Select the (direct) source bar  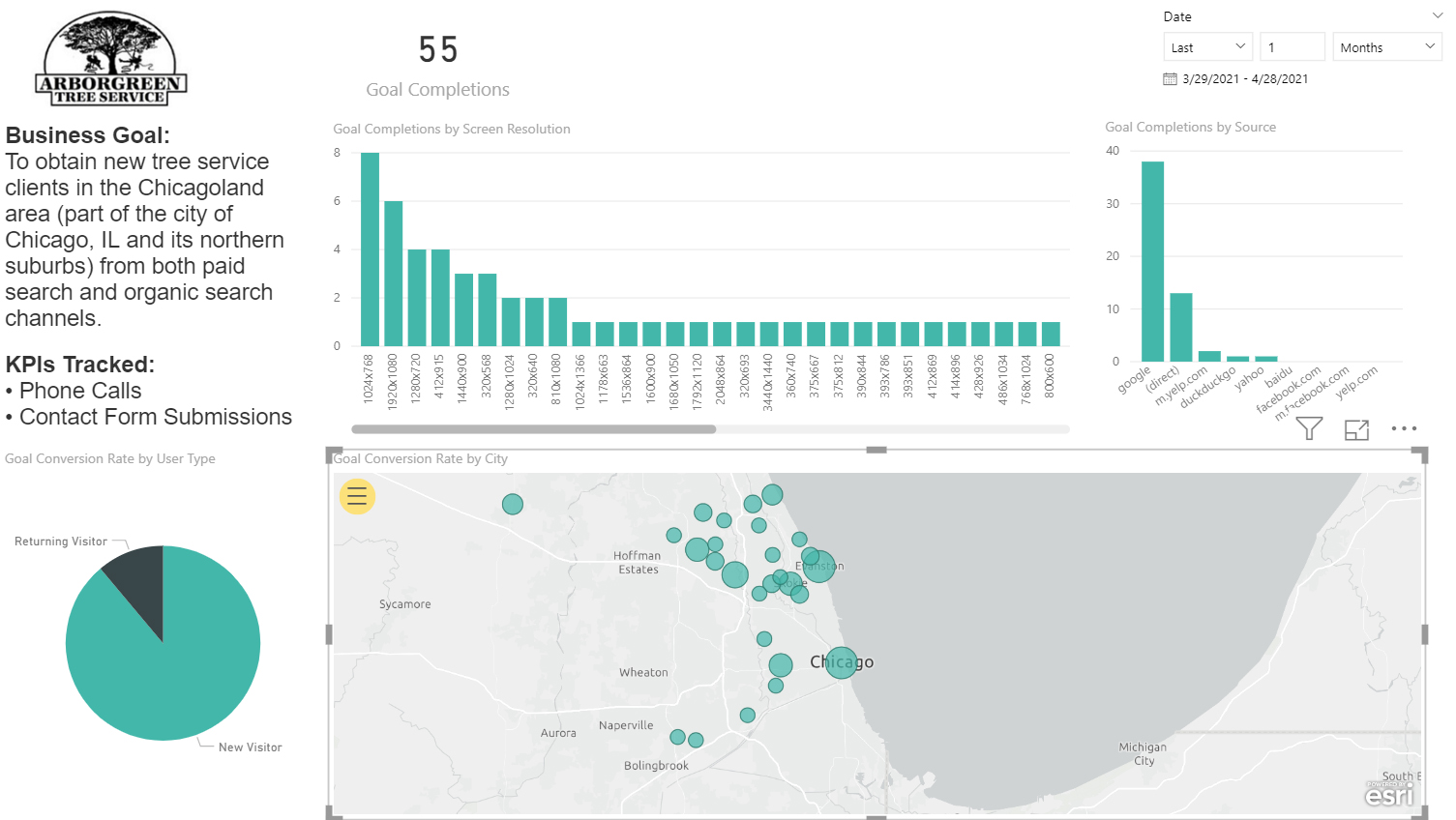1180,327
